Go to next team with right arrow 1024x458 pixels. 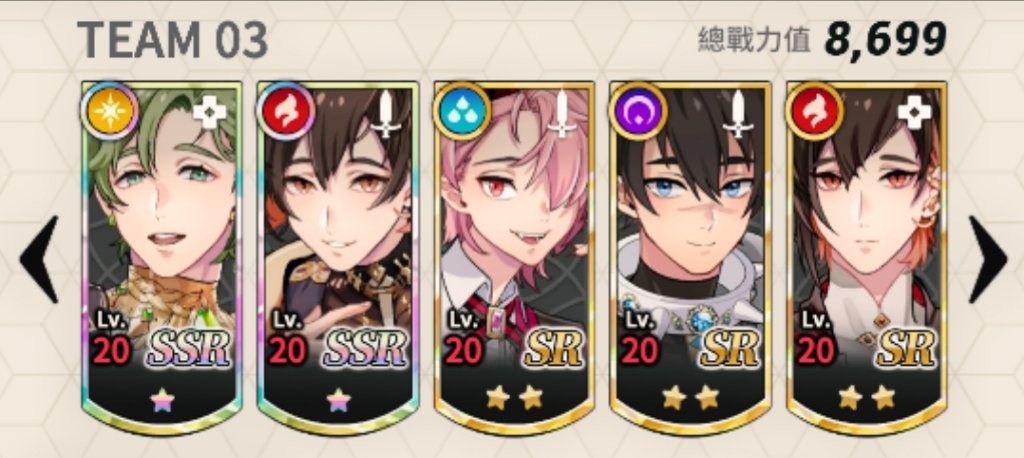coord(987,259)
